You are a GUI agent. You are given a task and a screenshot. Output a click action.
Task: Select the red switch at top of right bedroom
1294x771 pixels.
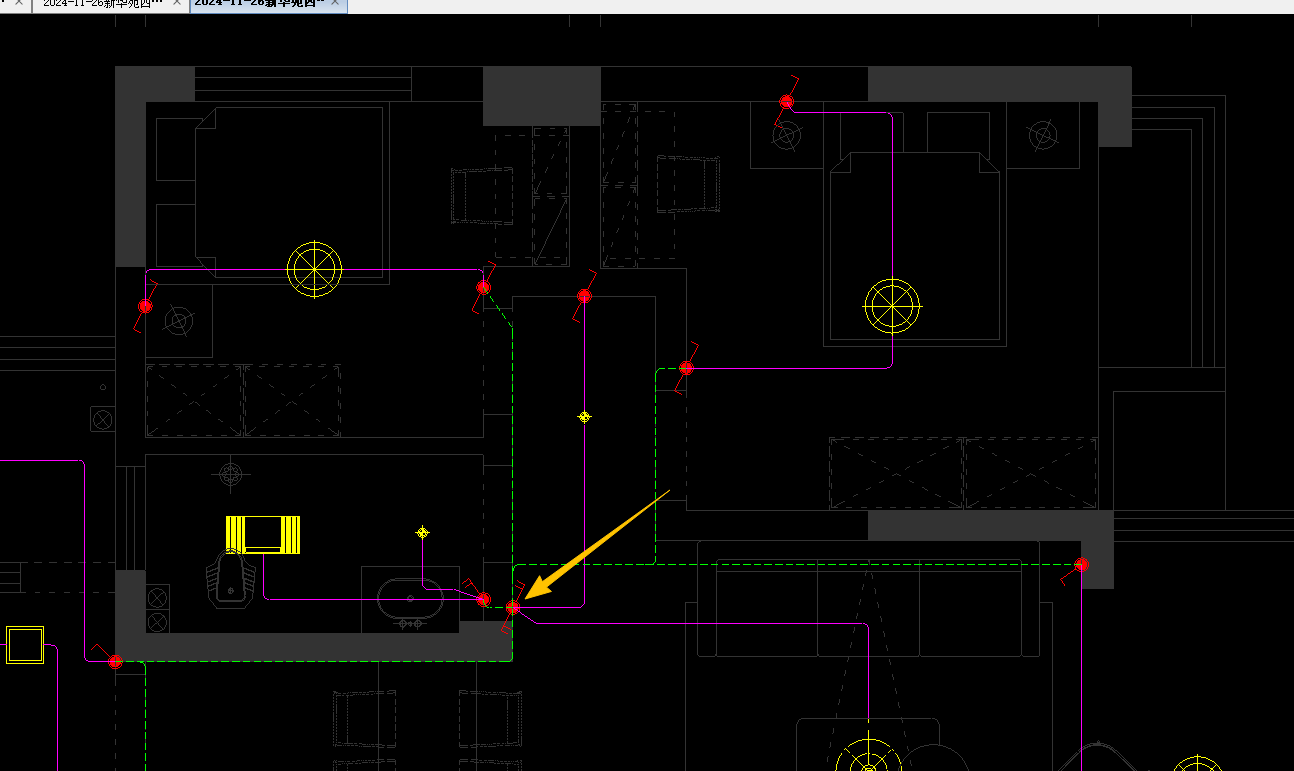point(787,102)
